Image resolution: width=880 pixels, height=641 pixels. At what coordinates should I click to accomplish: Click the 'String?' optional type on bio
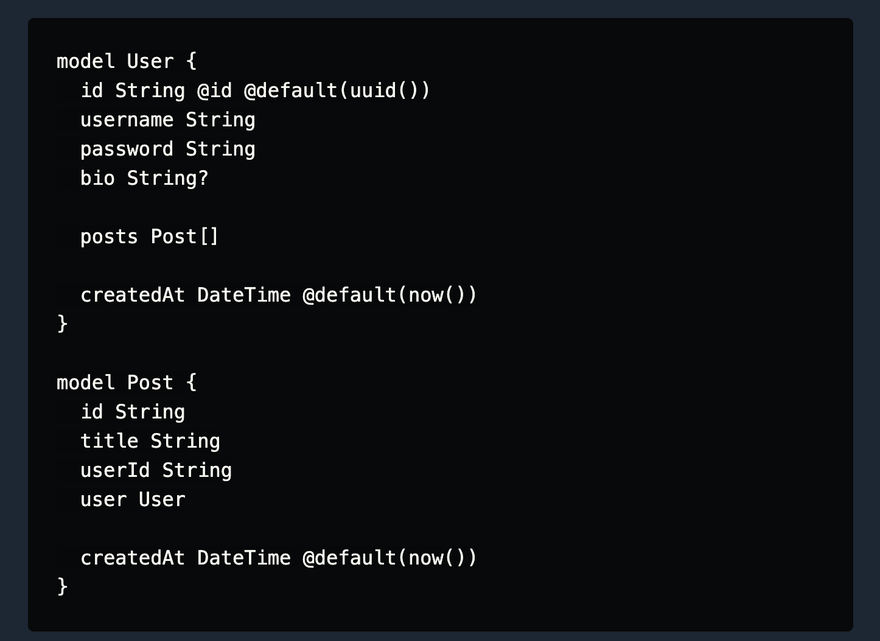[x=167, y=178]
